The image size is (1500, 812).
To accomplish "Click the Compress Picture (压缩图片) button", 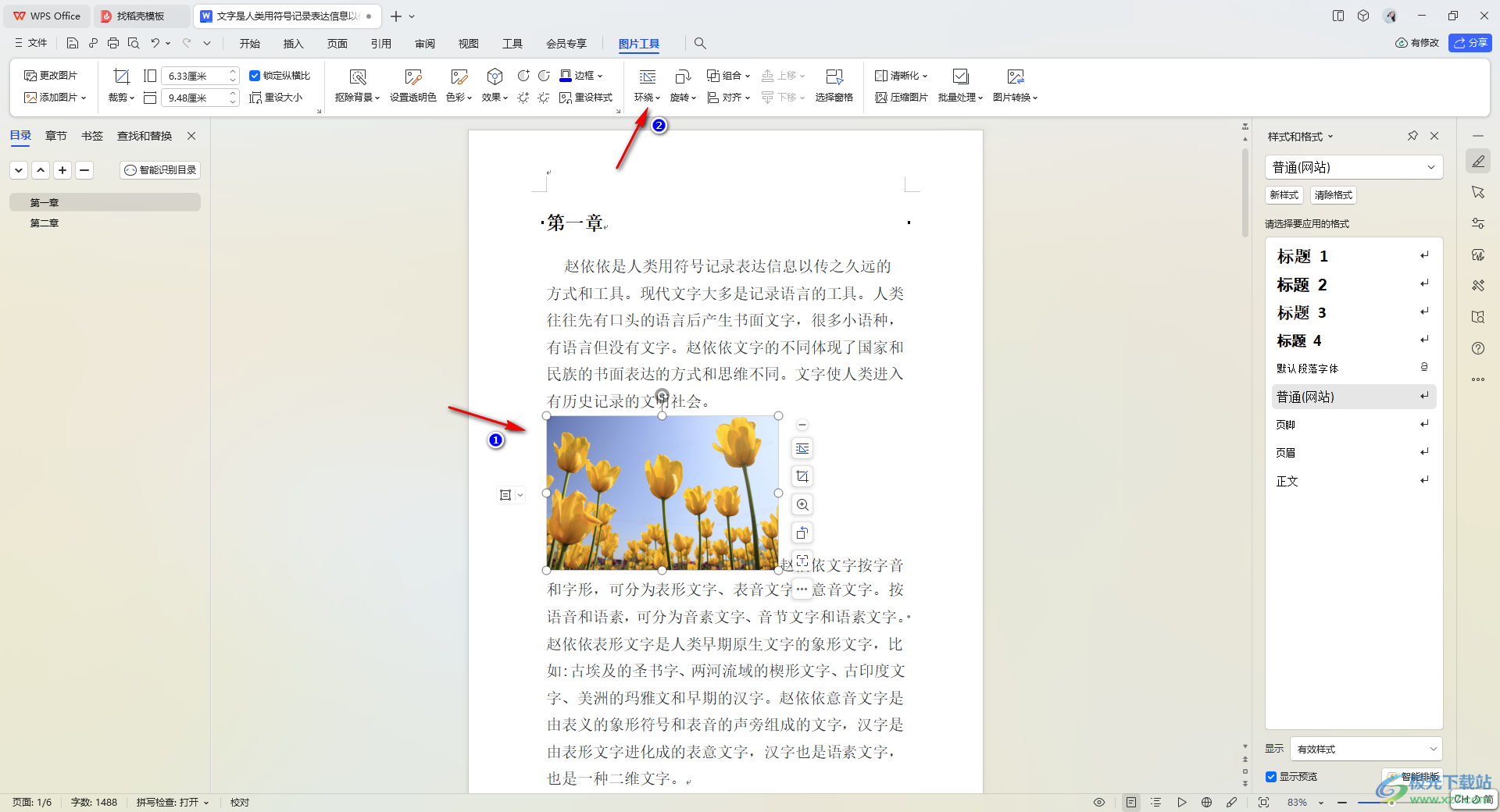I will tap(902, 98).
